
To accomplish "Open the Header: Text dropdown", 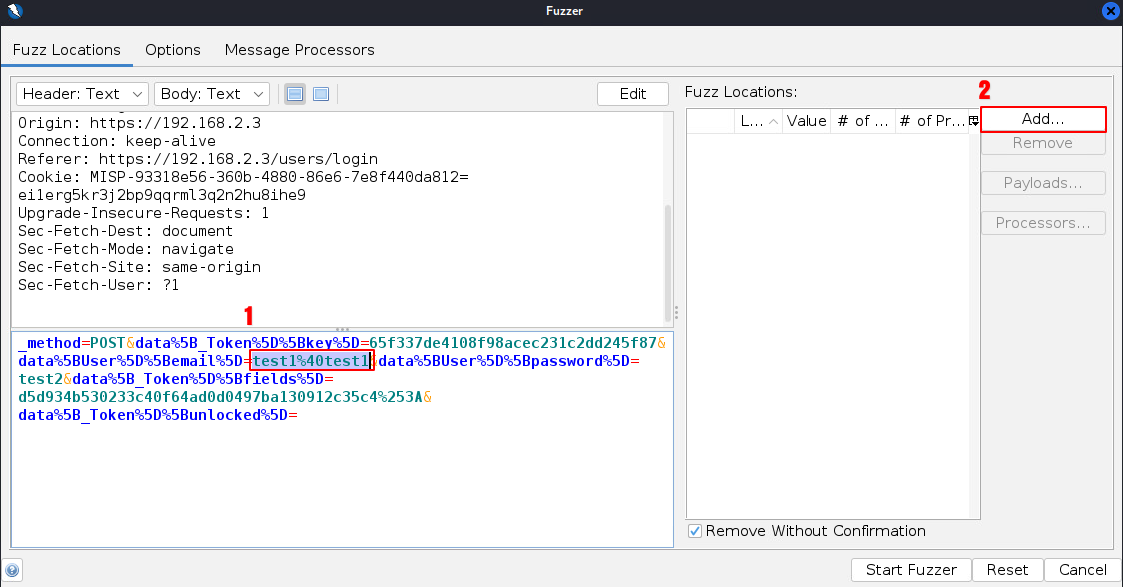I will [x=83, y=94].
